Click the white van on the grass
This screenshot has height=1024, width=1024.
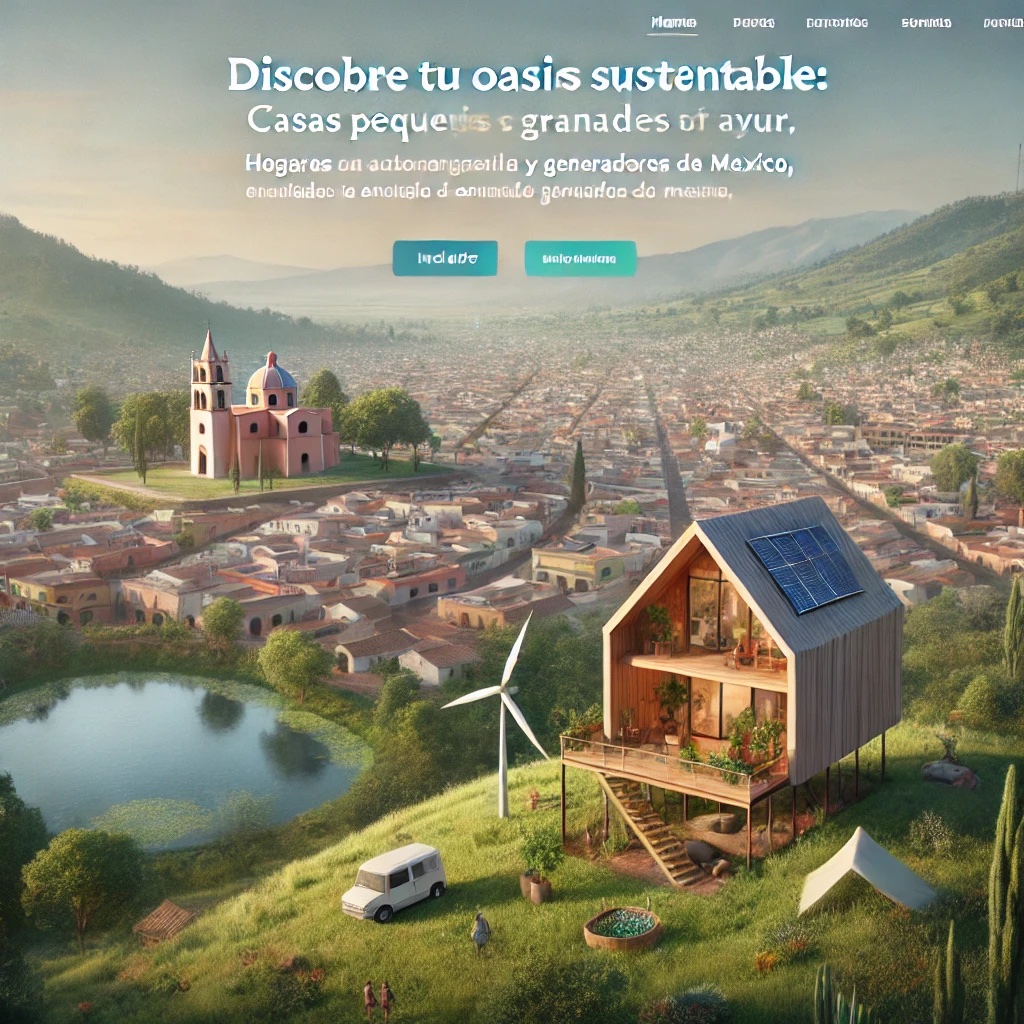tap(394, 881)
